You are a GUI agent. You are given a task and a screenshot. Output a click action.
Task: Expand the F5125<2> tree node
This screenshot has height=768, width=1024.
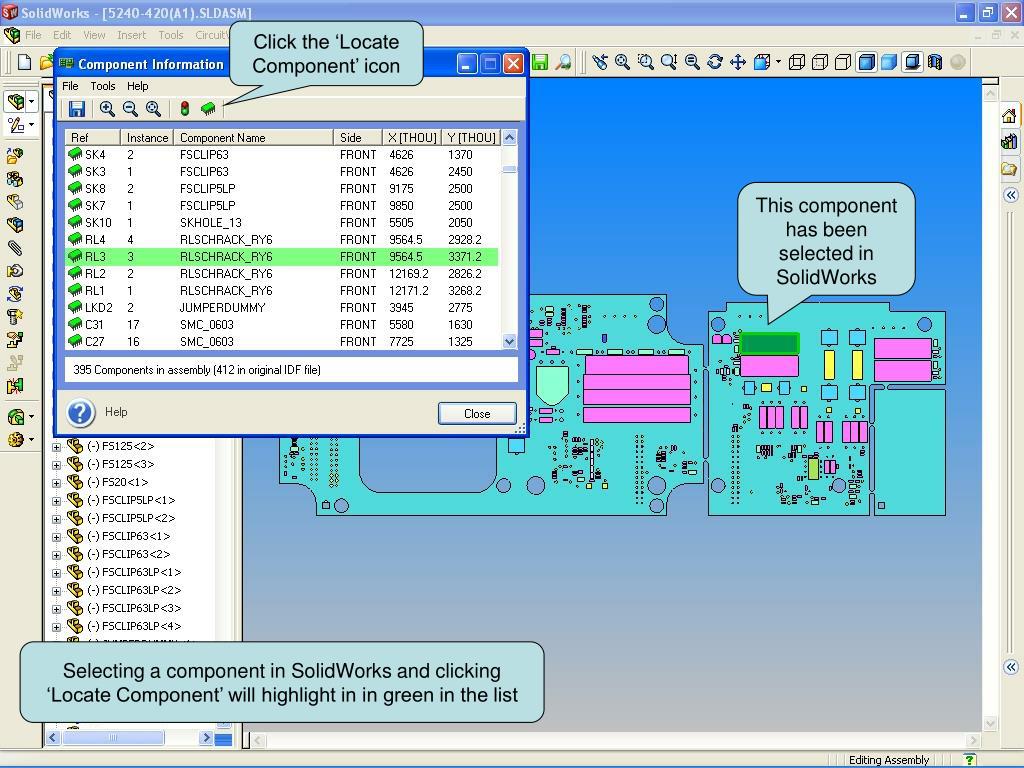[56, 447]
